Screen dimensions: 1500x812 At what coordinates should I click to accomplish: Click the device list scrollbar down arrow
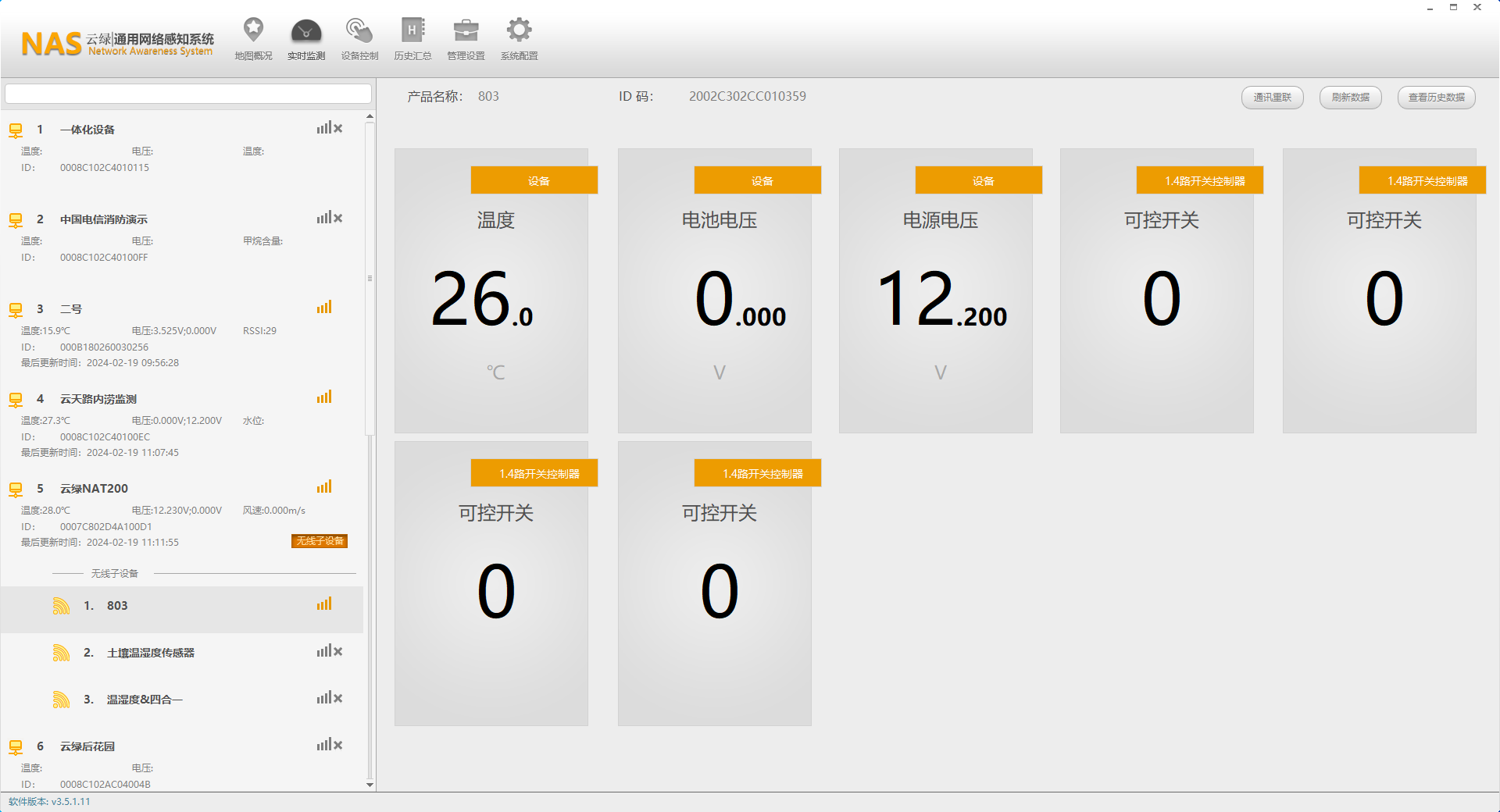coord(370,785)
